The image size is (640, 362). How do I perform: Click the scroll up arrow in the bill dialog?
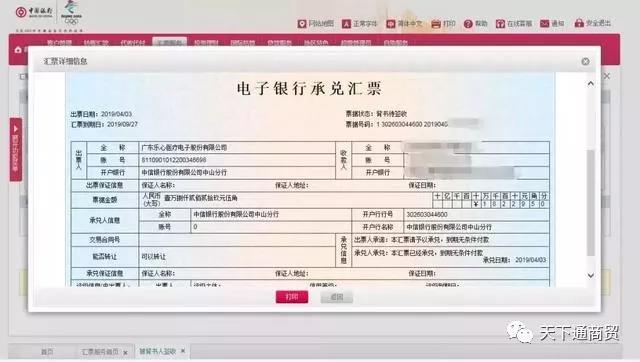[x=591, y=84]
